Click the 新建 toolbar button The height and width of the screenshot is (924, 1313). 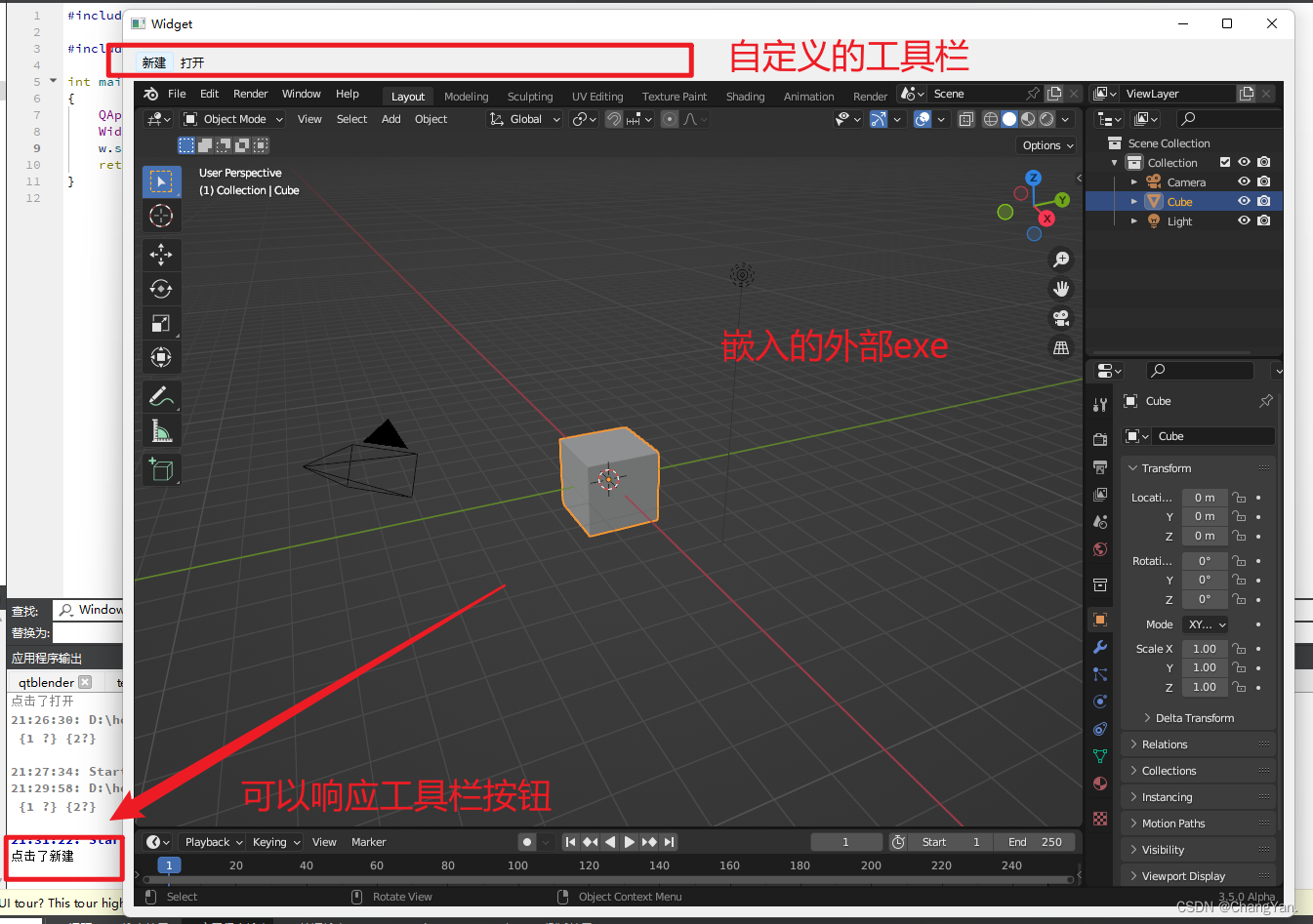tap(154, 62)
